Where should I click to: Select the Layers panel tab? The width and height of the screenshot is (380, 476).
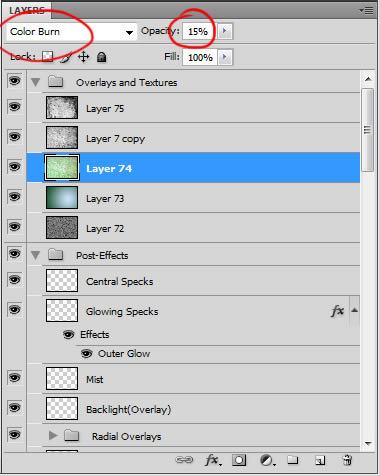[x=27, y=10]
